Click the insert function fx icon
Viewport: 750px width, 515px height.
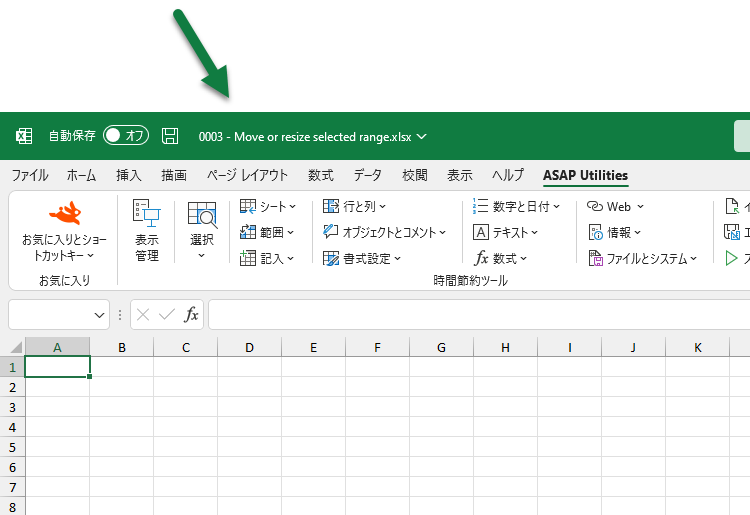pyautogui.click(x=191, y=315)
